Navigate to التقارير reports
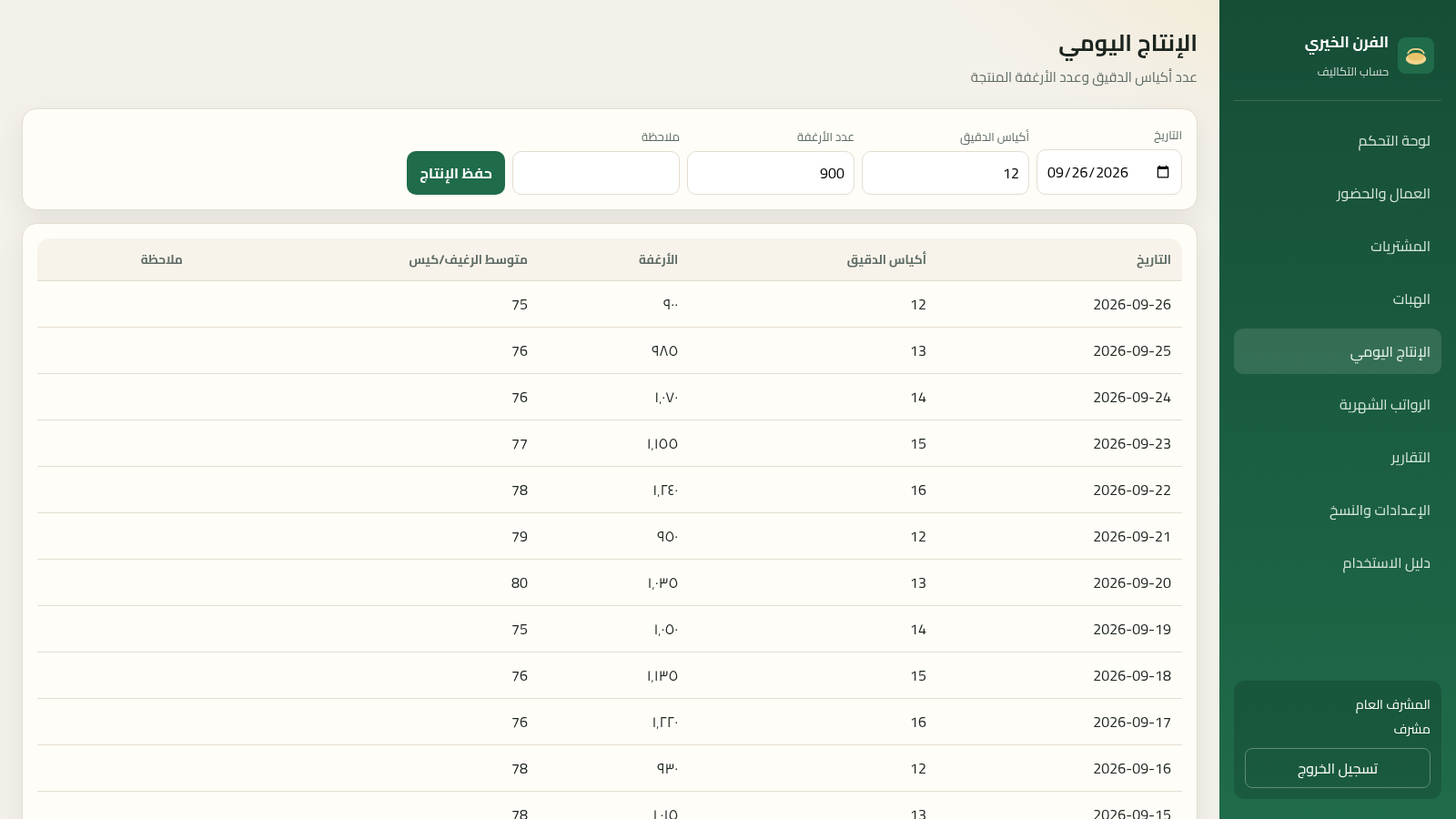 [x=1338, y=457]
